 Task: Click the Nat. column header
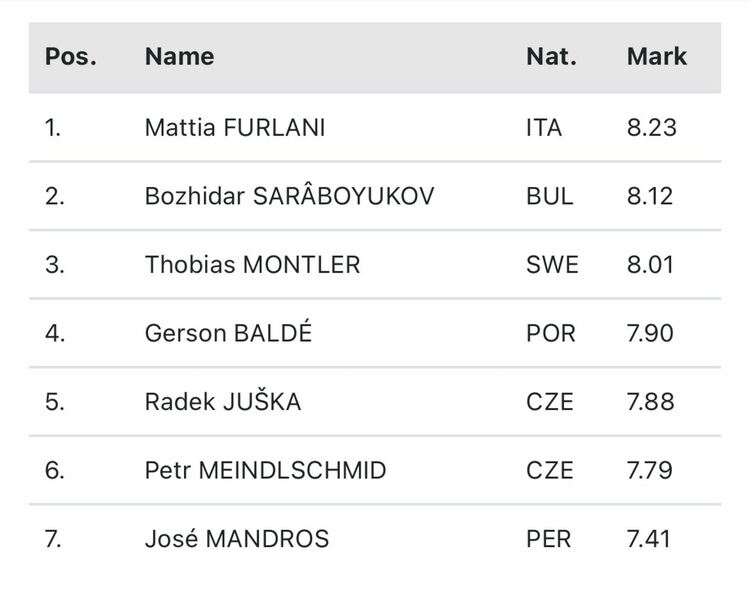[x=551, y=56]
